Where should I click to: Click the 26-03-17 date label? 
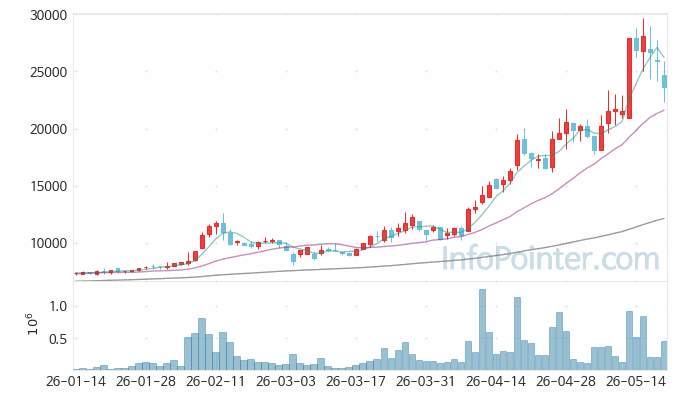[356, 382]
